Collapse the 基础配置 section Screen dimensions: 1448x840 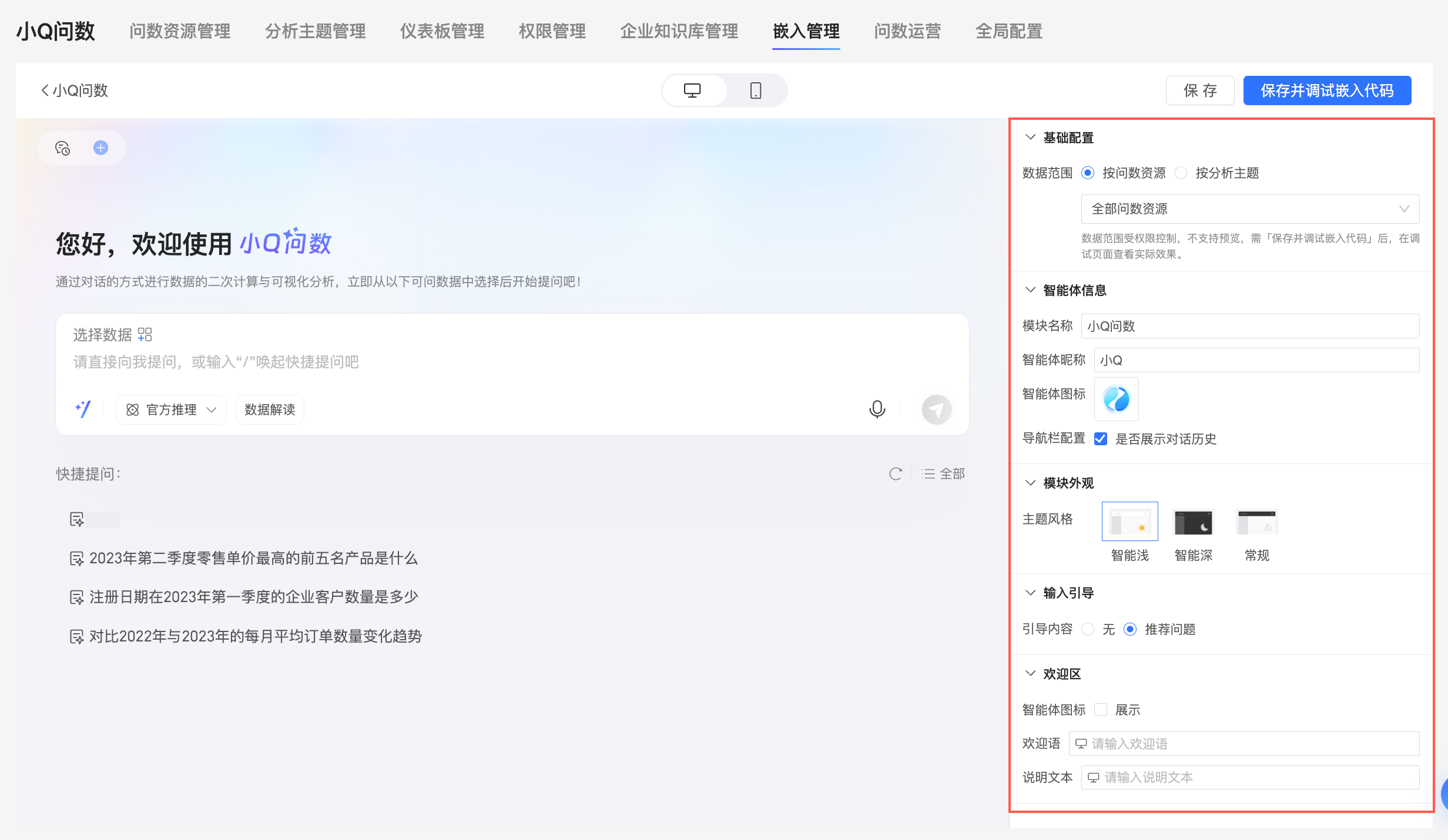1030,137
